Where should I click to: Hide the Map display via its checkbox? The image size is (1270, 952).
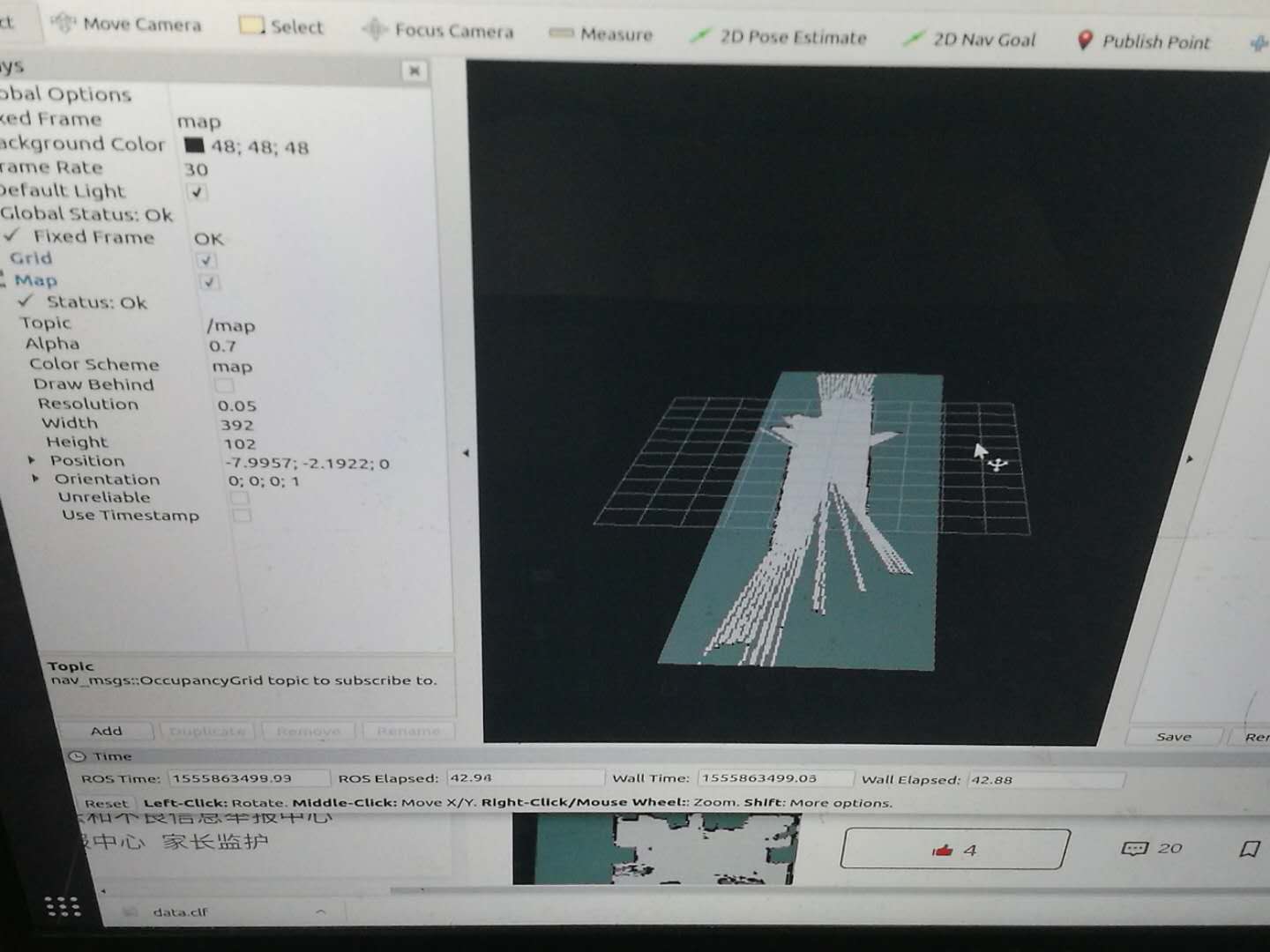[x=208, y=282]
